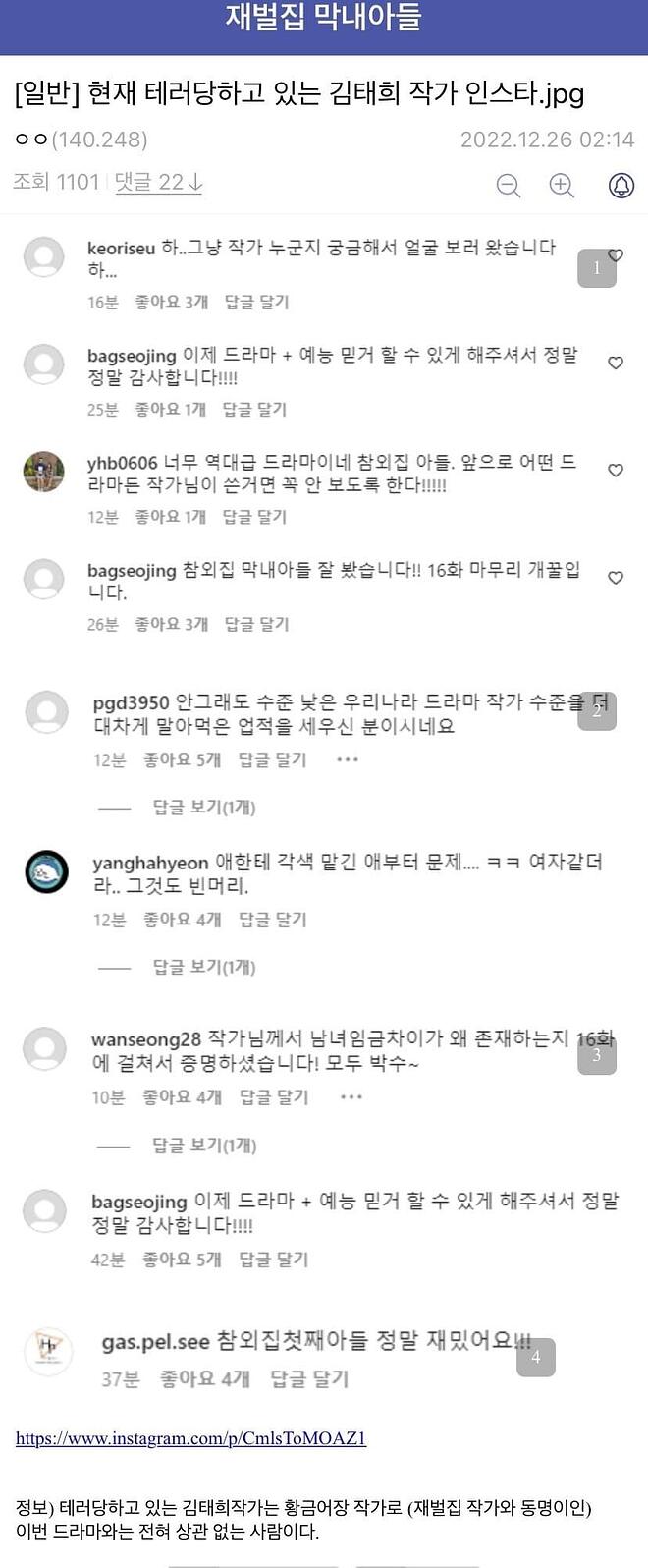The height and width of the screenshot is (1568, 648).
Task: Open gas.pel.see's profile avatar
Action: pyautogui.click(x=46, y=1352)
